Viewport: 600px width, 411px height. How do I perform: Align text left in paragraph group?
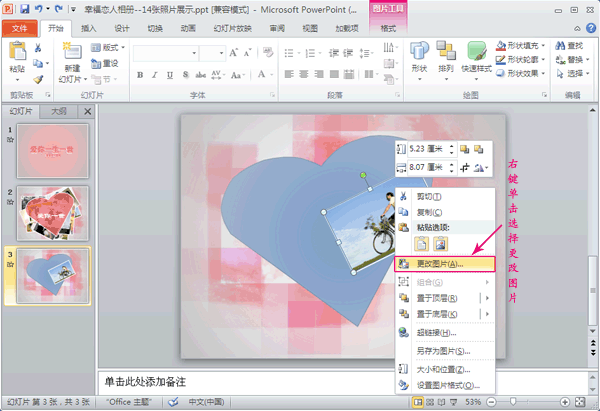(x=289, y=74)
